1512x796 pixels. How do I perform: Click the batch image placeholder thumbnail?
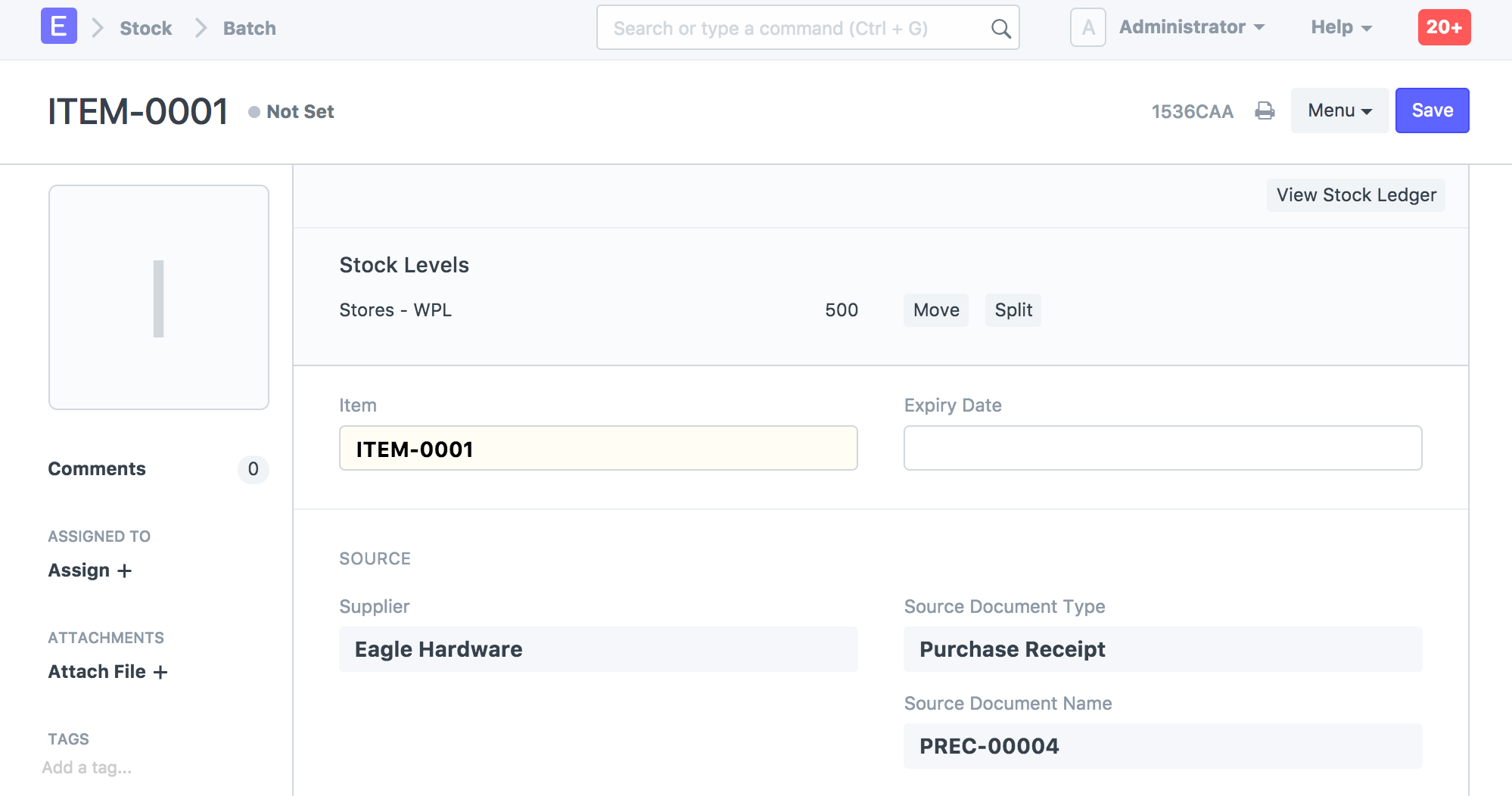click(x=159, y=297)
